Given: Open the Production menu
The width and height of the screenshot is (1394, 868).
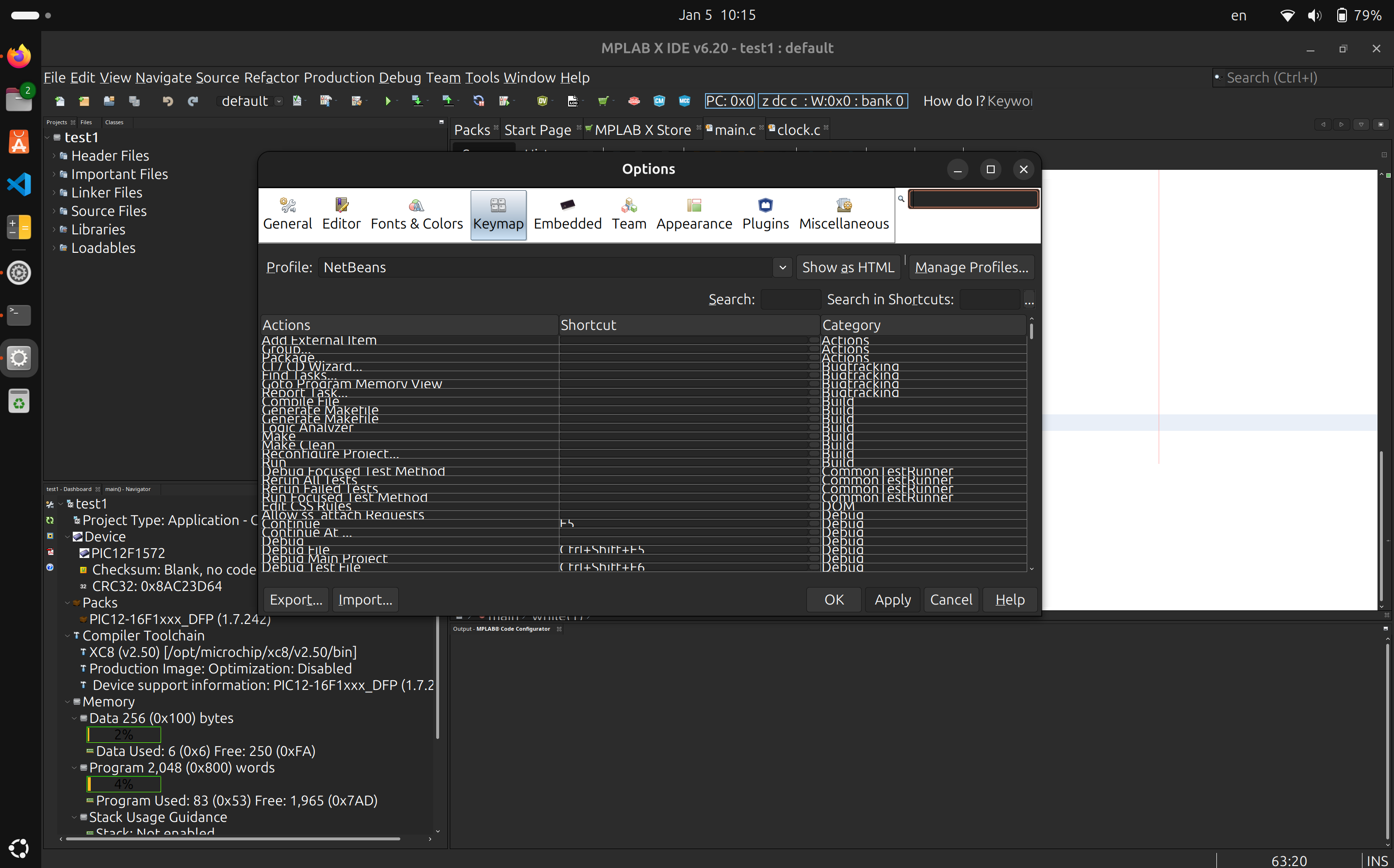Looking at the screenshot, I should [x=339, y=78].
